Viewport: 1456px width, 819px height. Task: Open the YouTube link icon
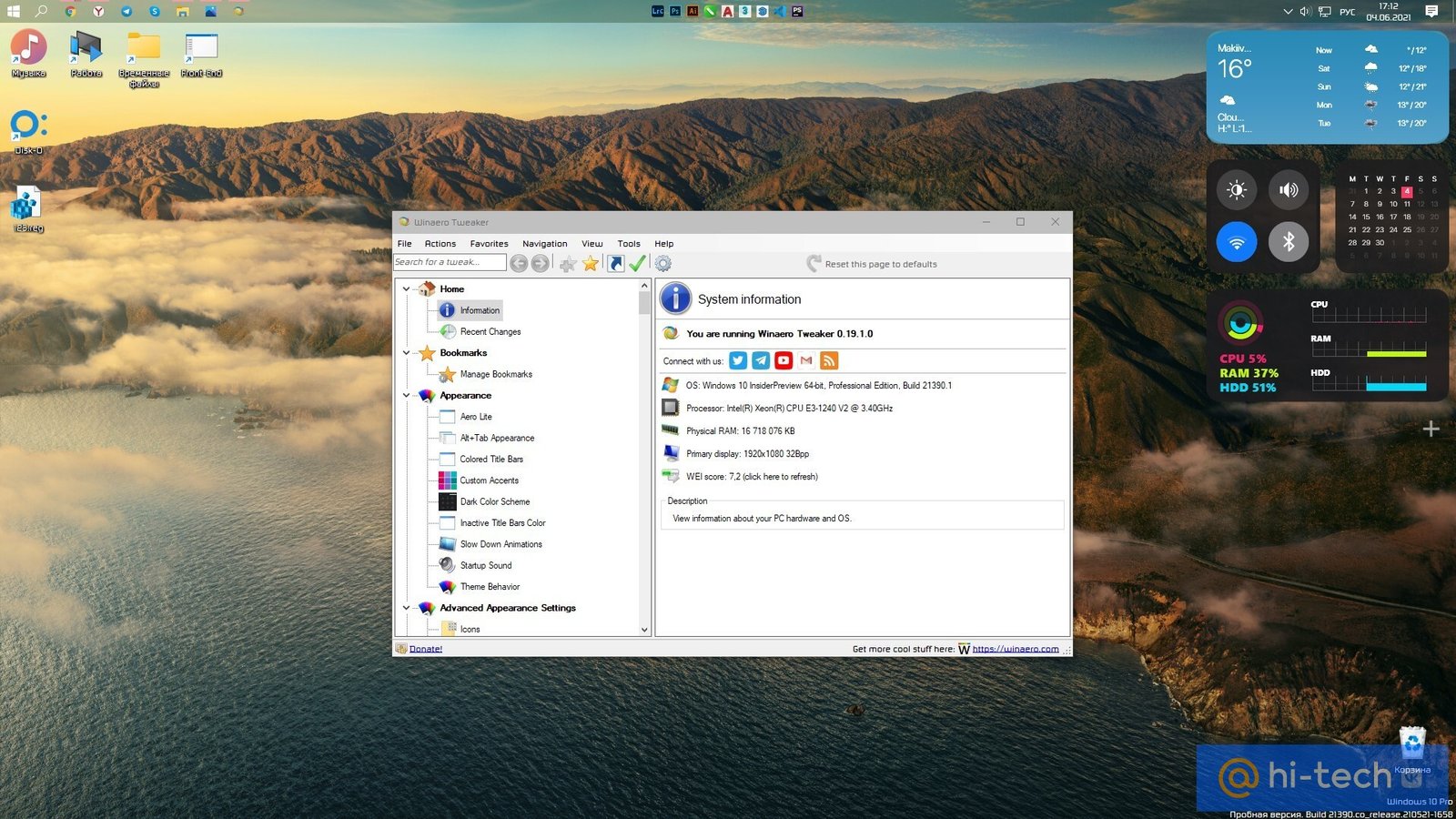(784, 360)
